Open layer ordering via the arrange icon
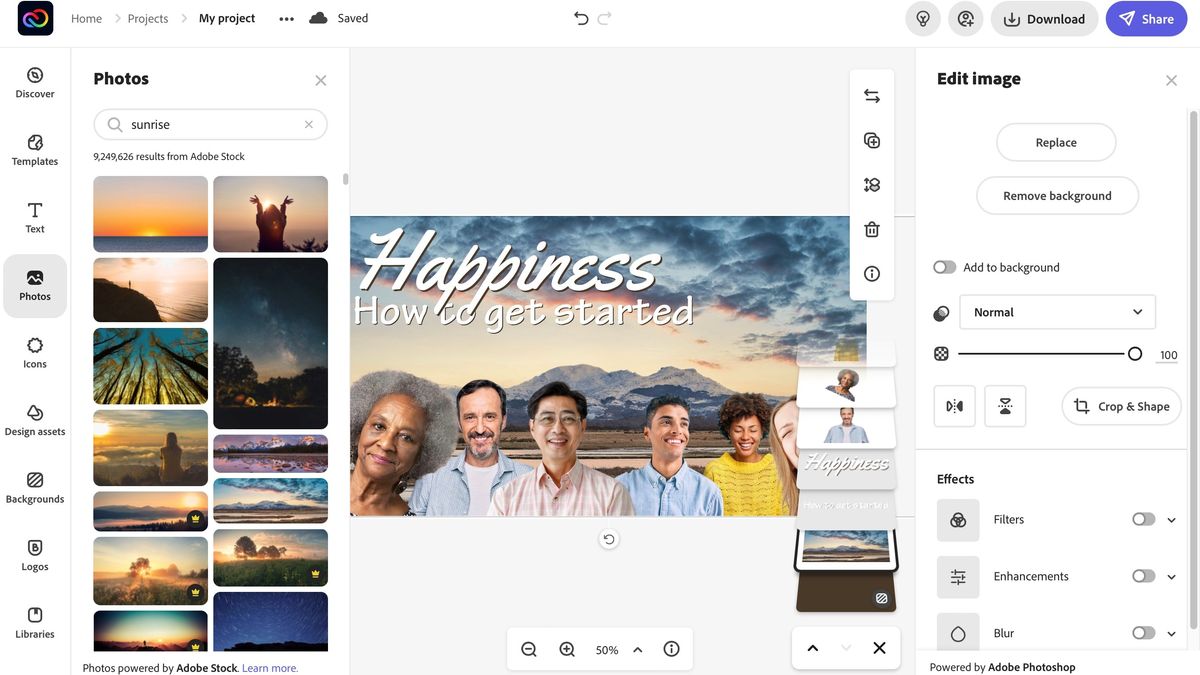This screenshot has width=1200, height=675. click(870, 183)
